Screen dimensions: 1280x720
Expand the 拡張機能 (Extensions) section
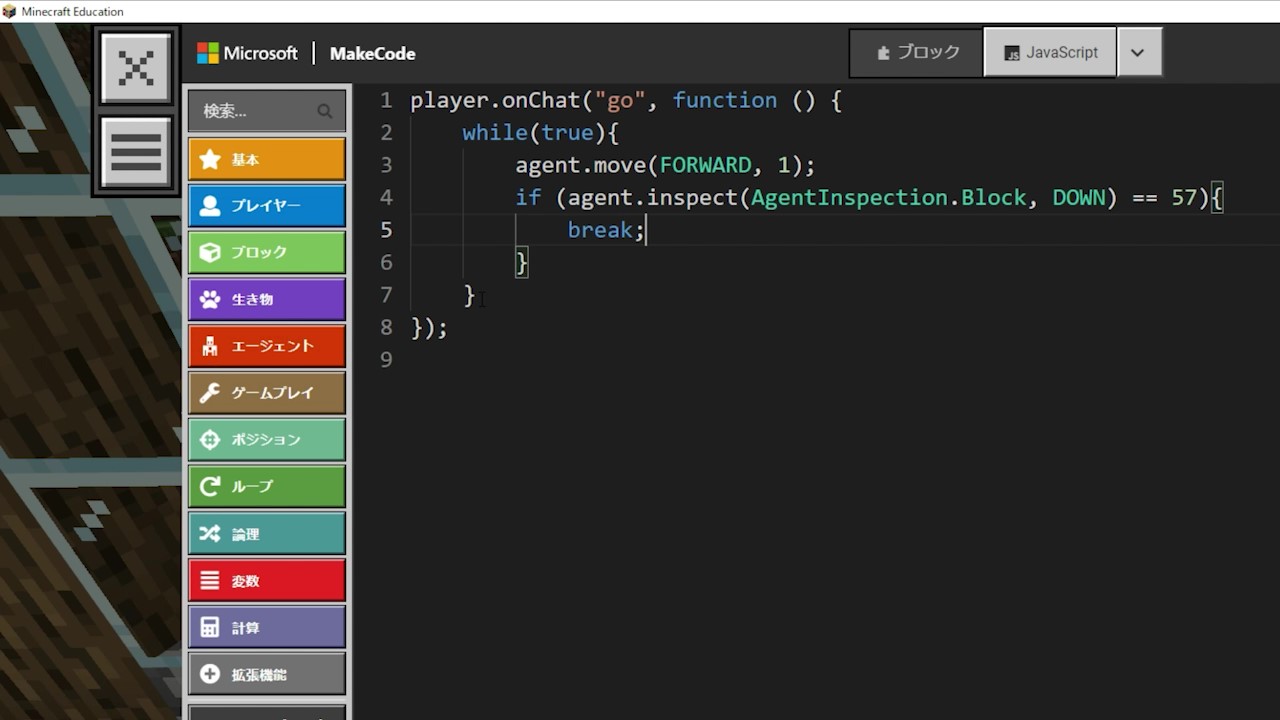[x=266, y=674]
